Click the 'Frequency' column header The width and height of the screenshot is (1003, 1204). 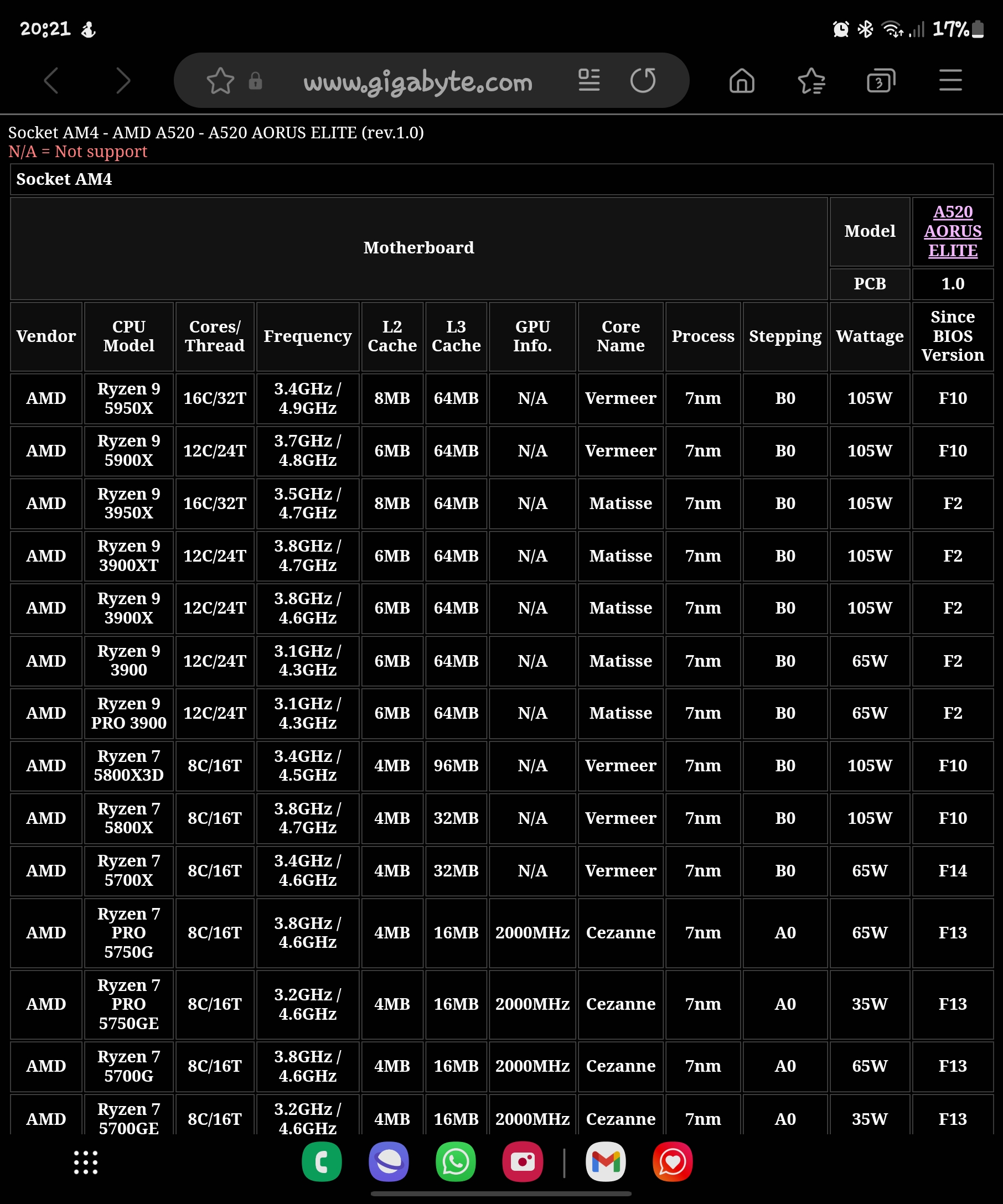(x=307, y=336)
